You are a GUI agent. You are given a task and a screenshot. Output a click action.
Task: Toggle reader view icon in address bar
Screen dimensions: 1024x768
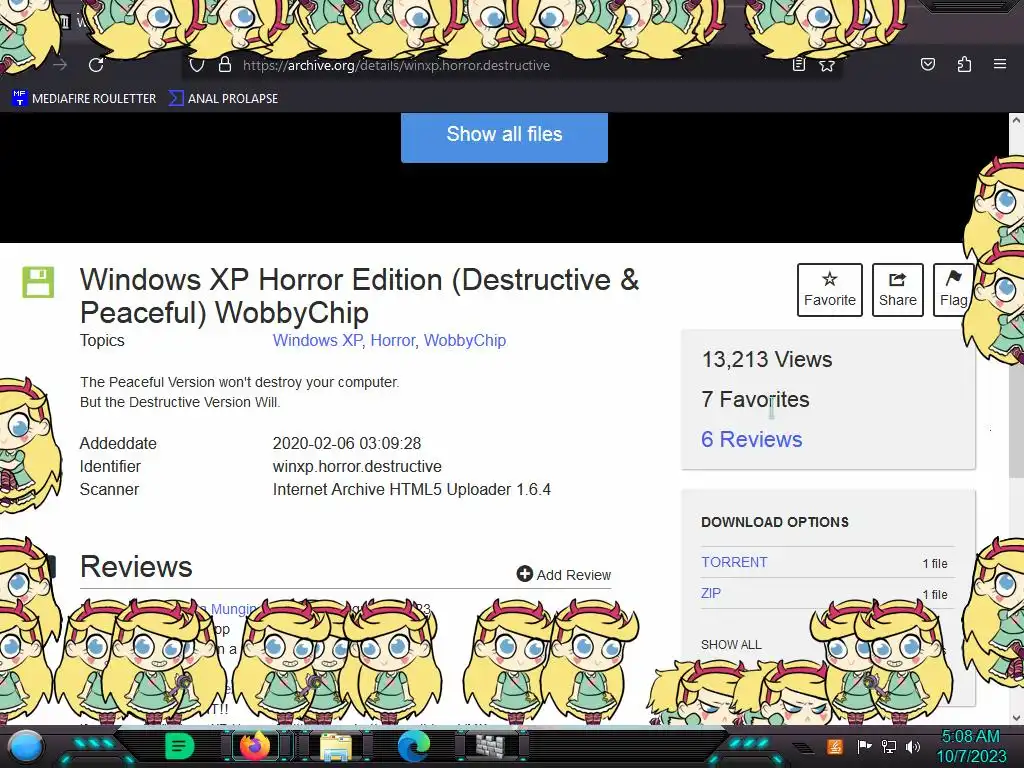point(798,65)
